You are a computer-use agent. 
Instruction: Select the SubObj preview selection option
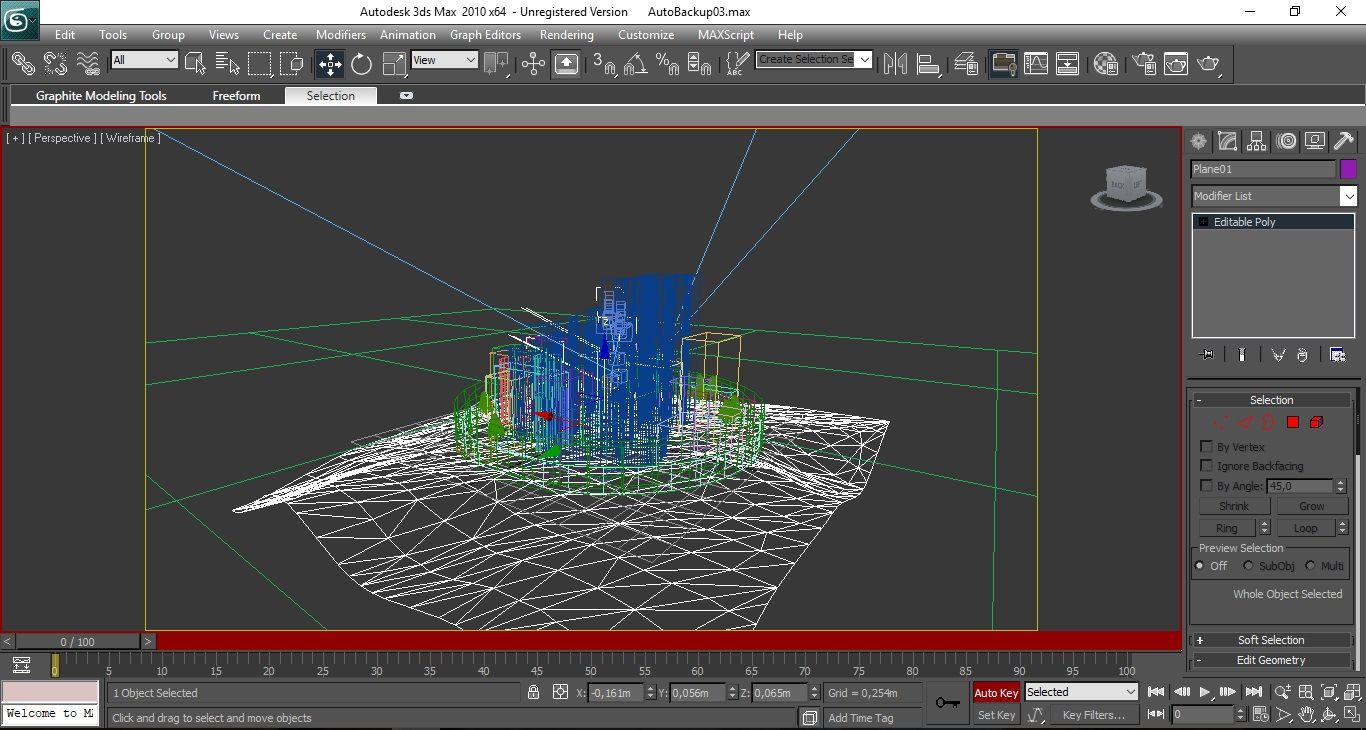coord(1248,566)
